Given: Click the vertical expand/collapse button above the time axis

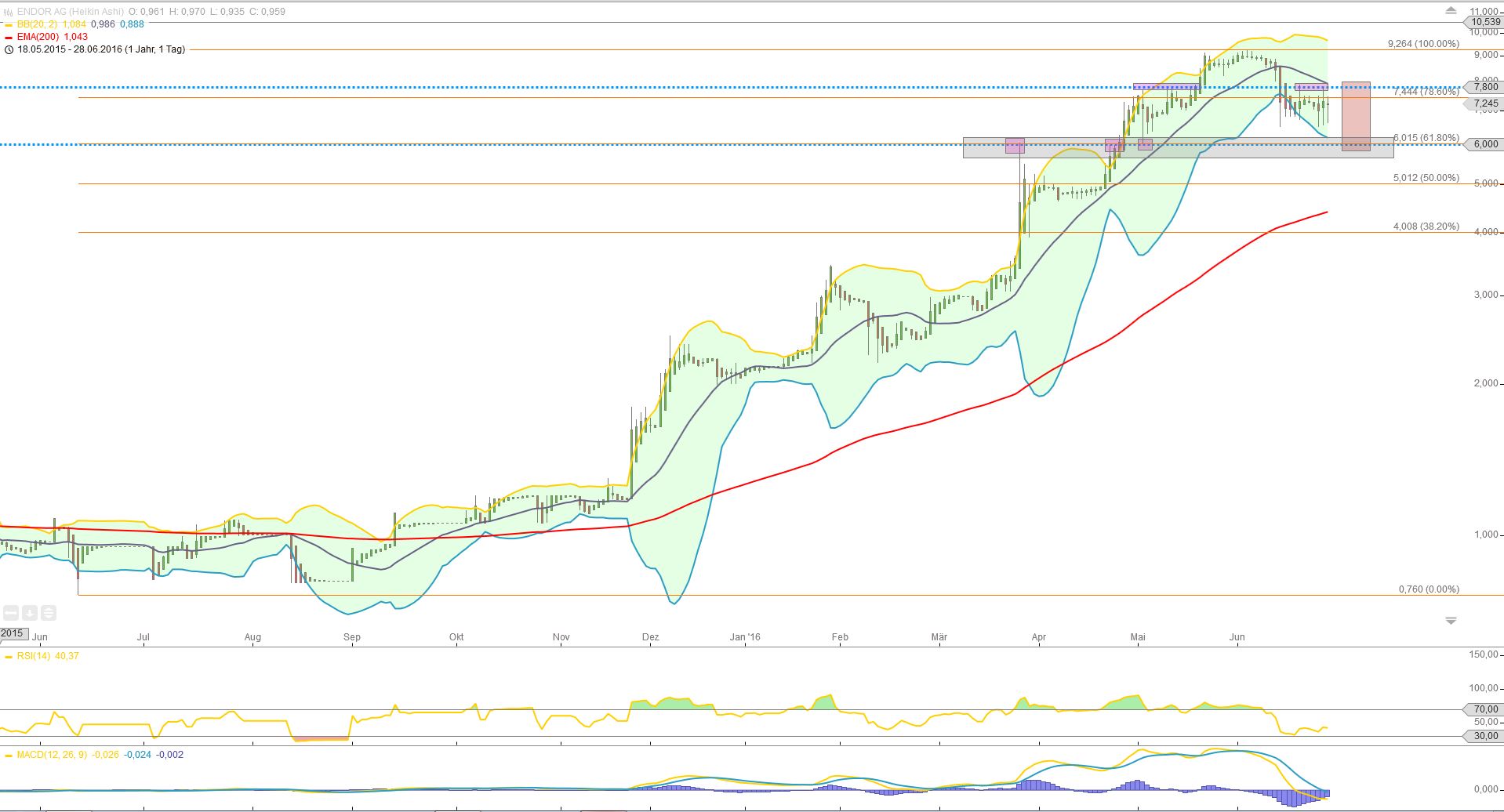Looking at the screenshot, I should pyautogui.click(x=48, y=613).
